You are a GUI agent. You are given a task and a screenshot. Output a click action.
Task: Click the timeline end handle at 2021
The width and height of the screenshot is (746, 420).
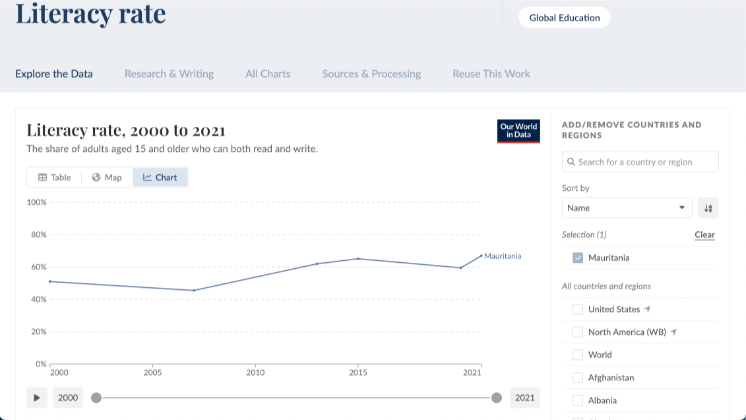point(496,398)
